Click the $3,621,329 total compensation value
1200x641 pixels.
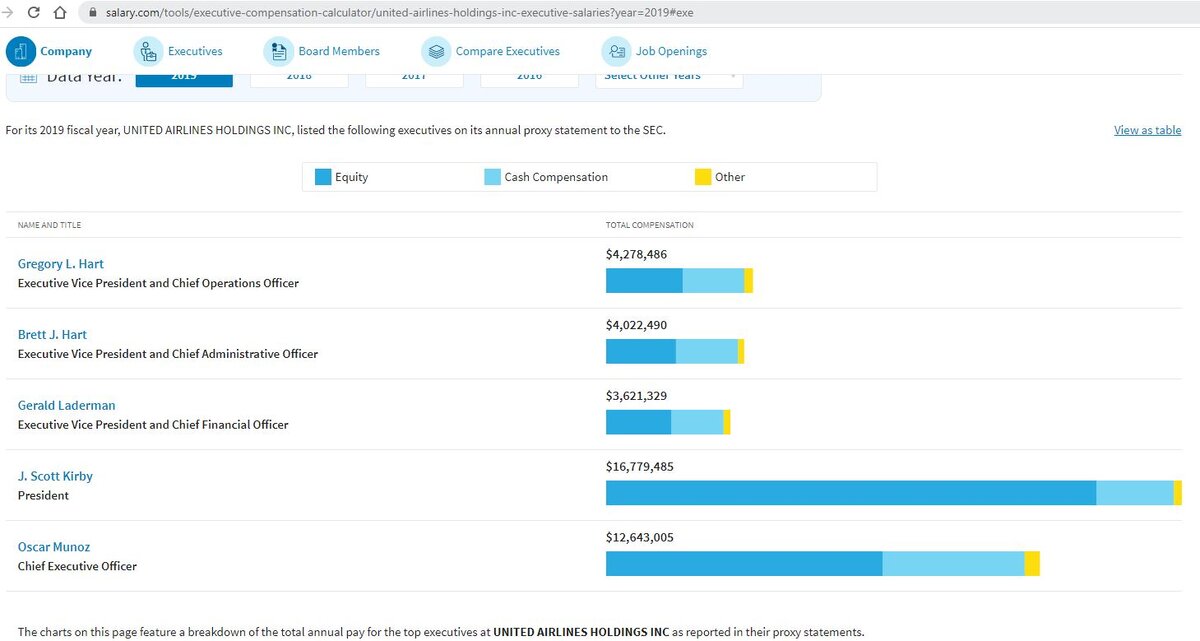tap(636, 396)
